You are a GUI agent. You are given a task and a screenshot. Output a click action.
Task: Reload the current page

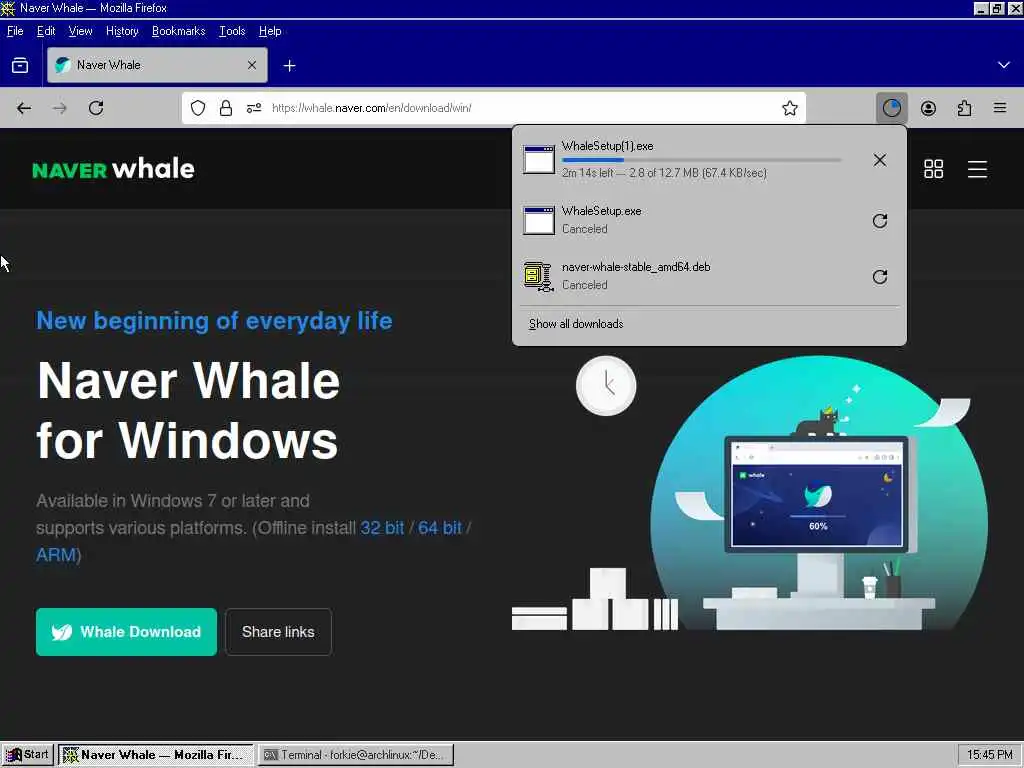point(96,108)
